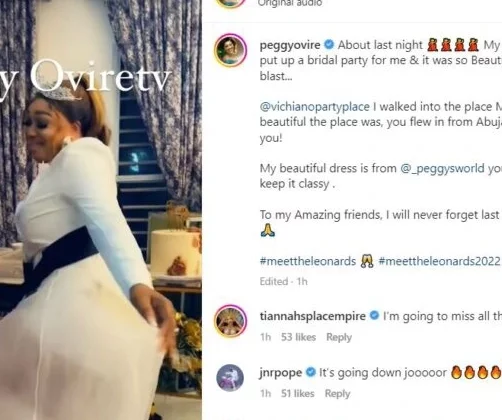
Task: Click the reel video of dancing bride
Action: pyautogui.click(x=101, y=210)
